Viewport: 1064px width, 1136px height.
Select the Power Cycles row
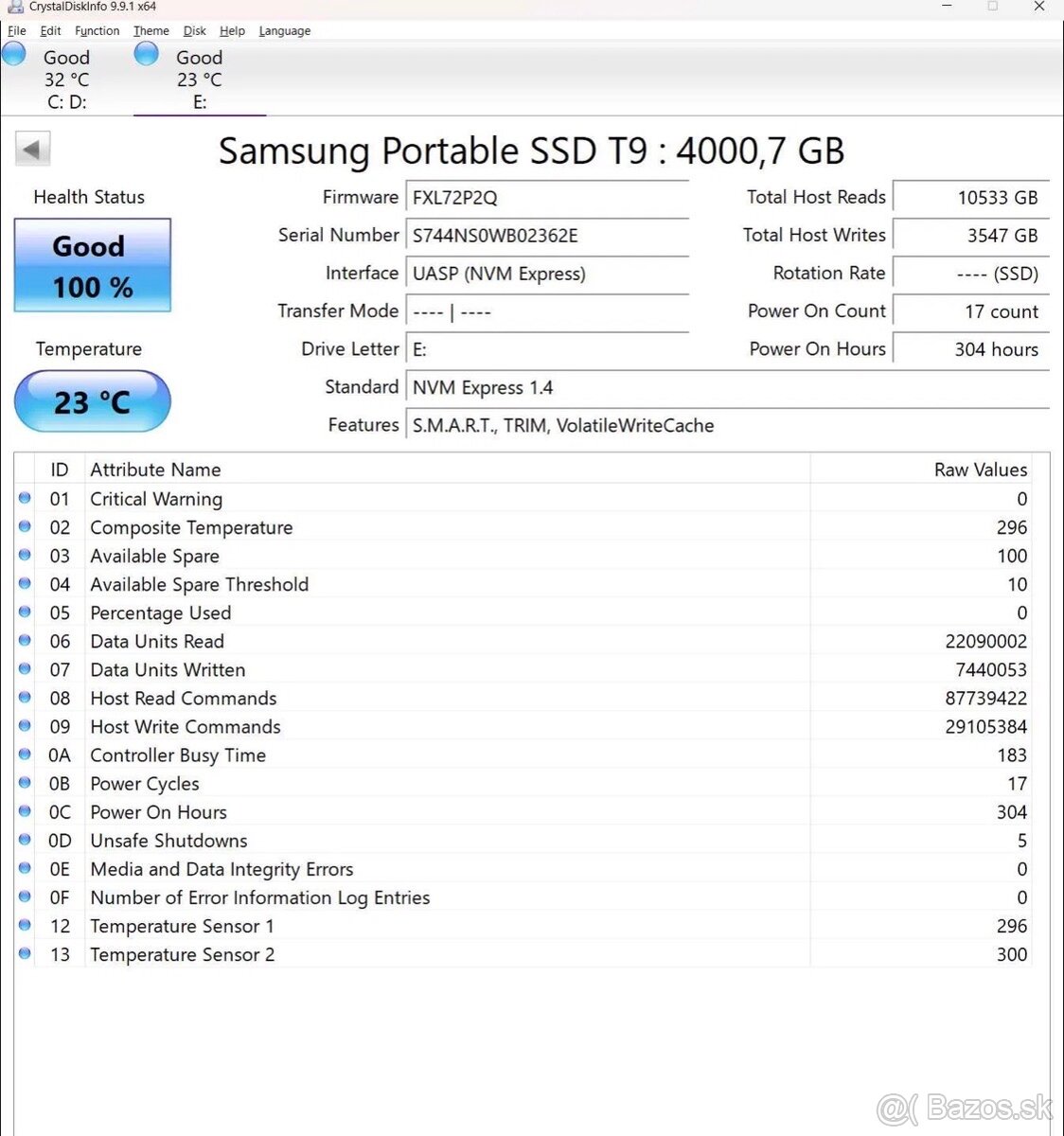[x=523, y=783]
